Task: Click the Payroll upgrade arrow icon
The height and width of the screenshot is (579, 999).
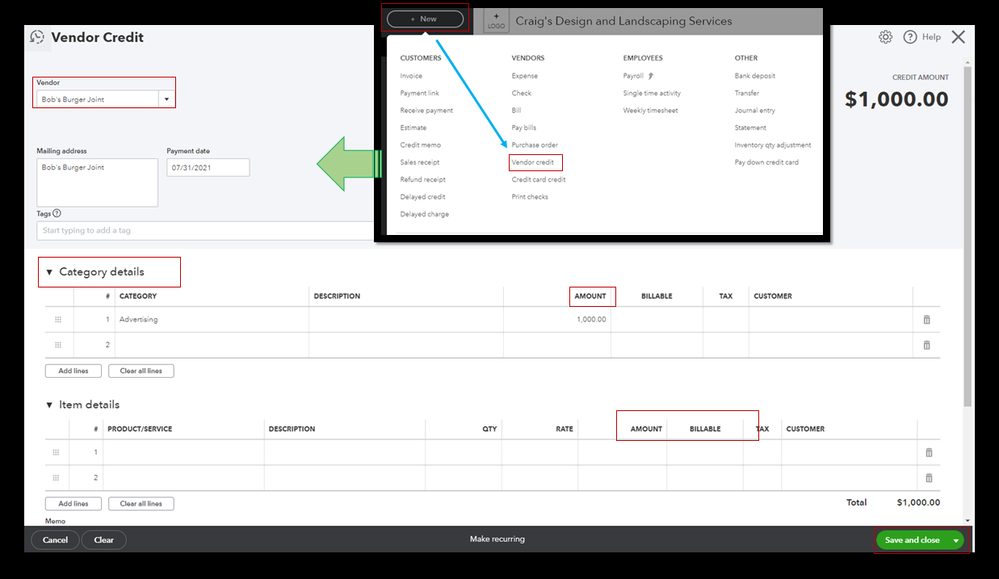Action: coord(650,76)
